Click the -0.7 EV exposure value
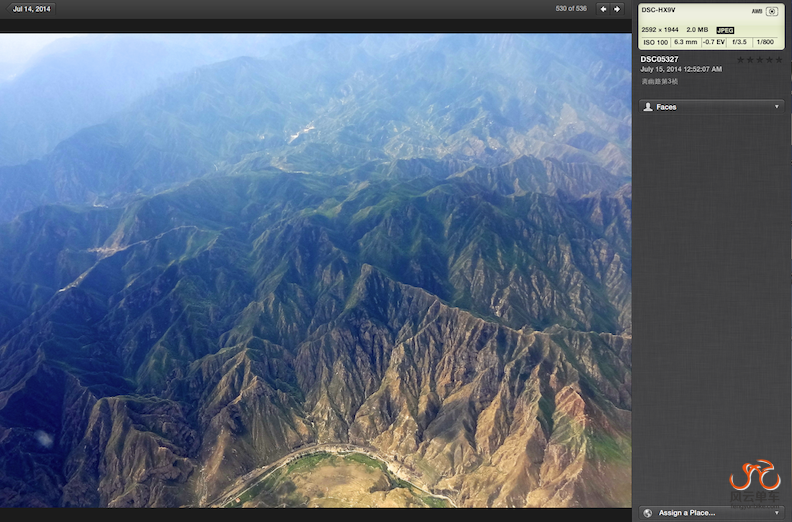Viewport: 792px width, 522px height. coord(714,42)
